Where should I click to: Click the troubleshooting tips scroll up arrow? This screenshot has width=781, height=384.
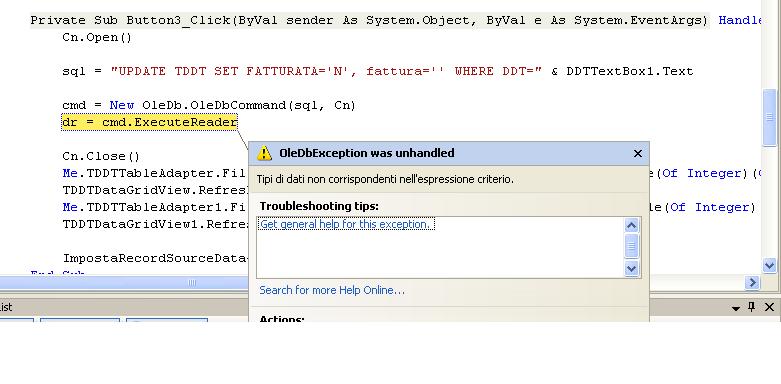point(631,225)
